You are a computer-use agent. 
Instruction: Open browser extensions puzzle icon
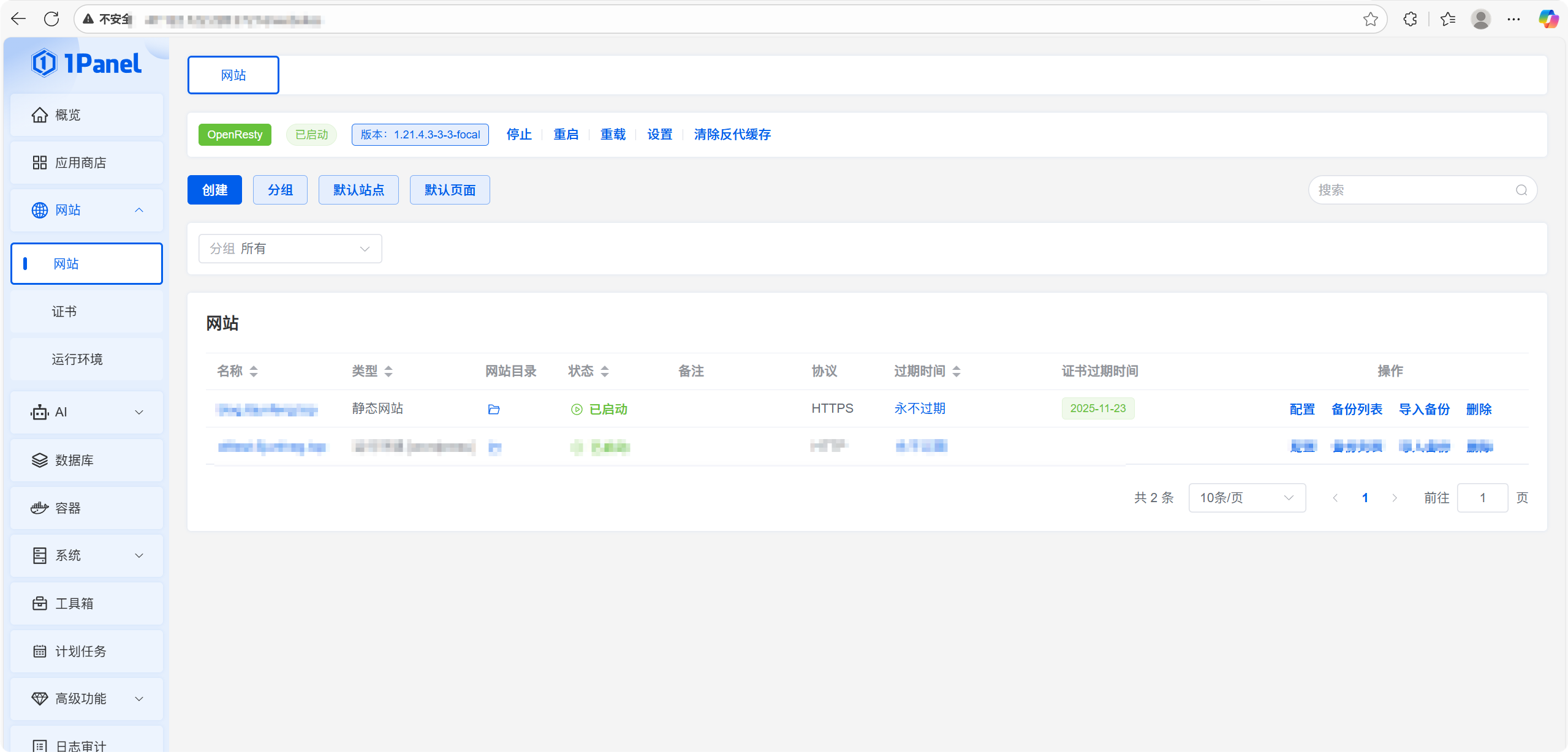pos(1410,20)
